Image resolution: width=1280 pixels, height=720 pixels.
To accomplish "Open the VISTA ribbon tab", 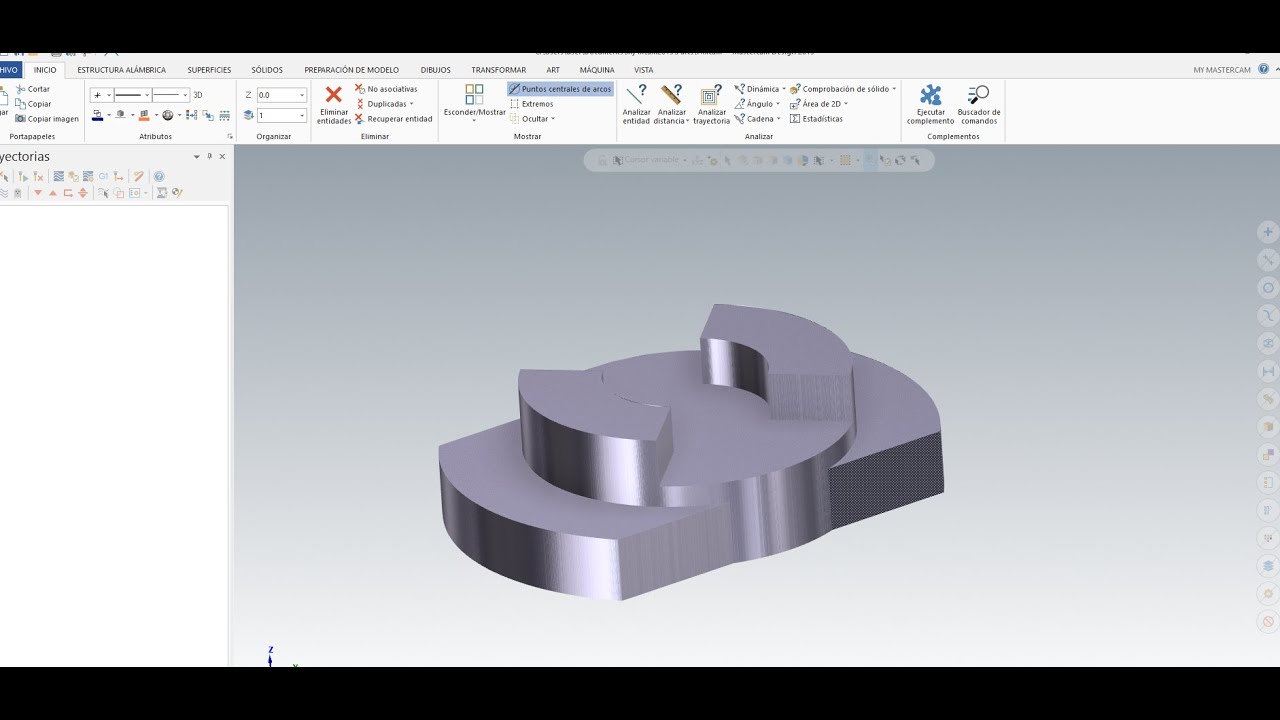I will click(644, 70).
